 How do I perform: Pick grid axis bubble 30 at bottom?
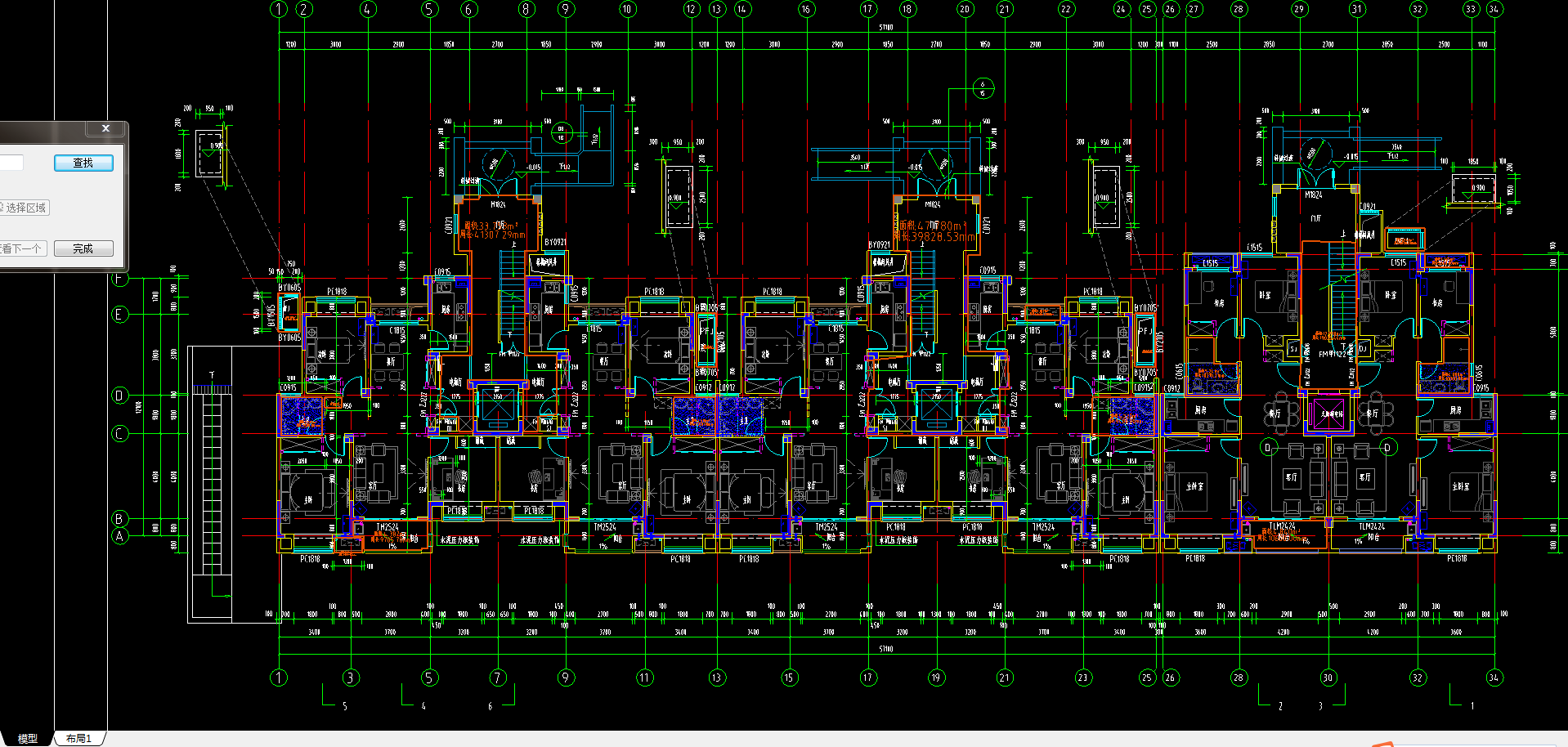coord(1328,678)
